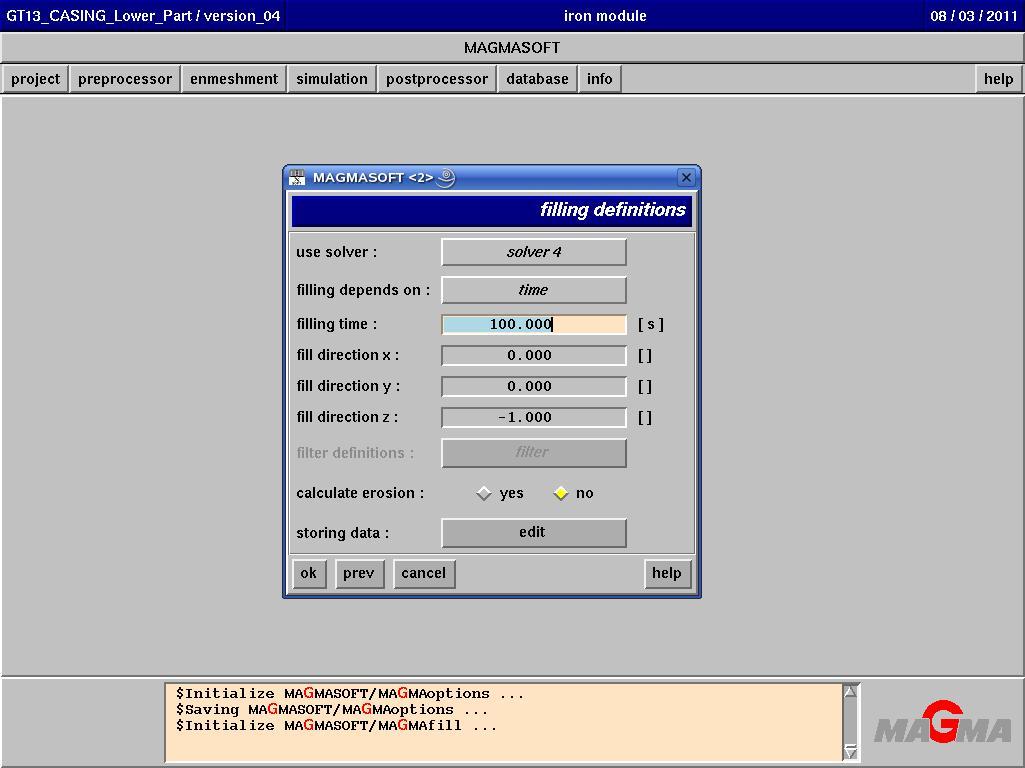Click the 'Saving MAGMASOFT/MAGMAoptions' log line
Image resolution: width=1025 pixels, height=768 pixels.
[x=331, y=709]
